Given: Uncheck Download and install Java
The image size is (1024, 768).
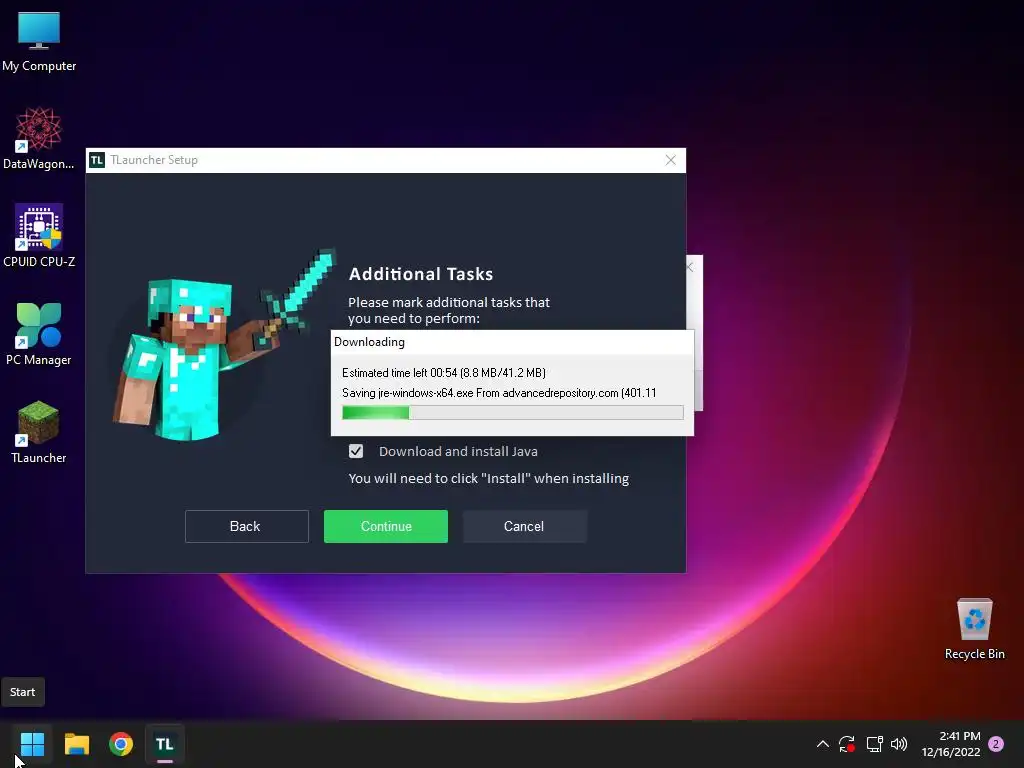Looking at the screenshot, I should [x=356, y=451].
